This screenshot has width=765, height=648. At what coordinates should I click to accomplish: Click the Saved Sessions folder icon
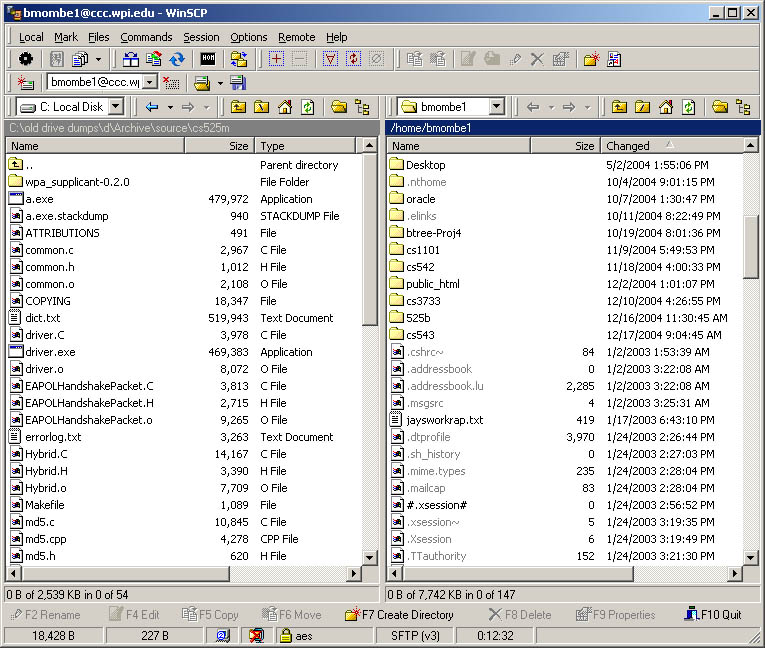click(202, 82)
